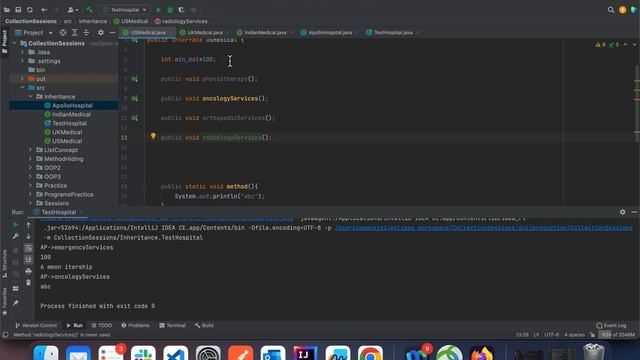
Task: Start debugging with the green bug icon
Action: click(170, 10)
